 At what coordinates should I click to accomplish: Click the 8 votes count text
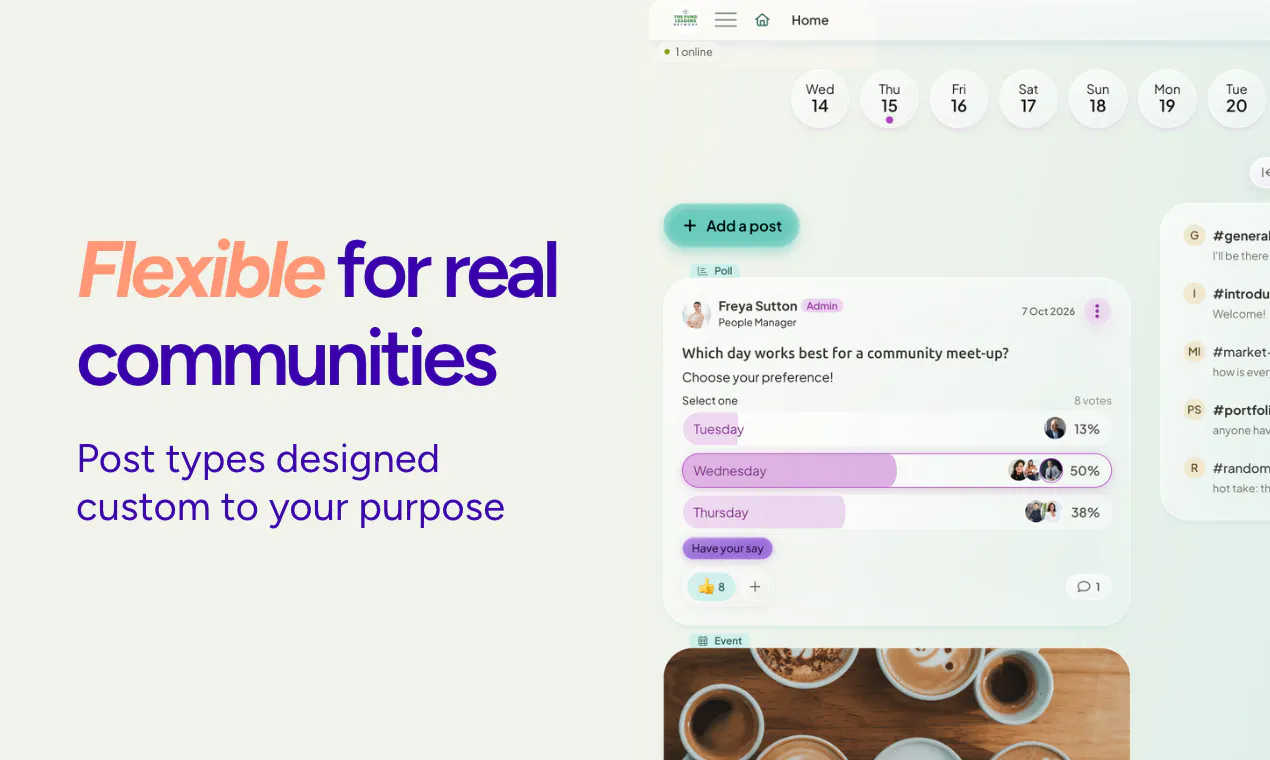coord(1093,401)
